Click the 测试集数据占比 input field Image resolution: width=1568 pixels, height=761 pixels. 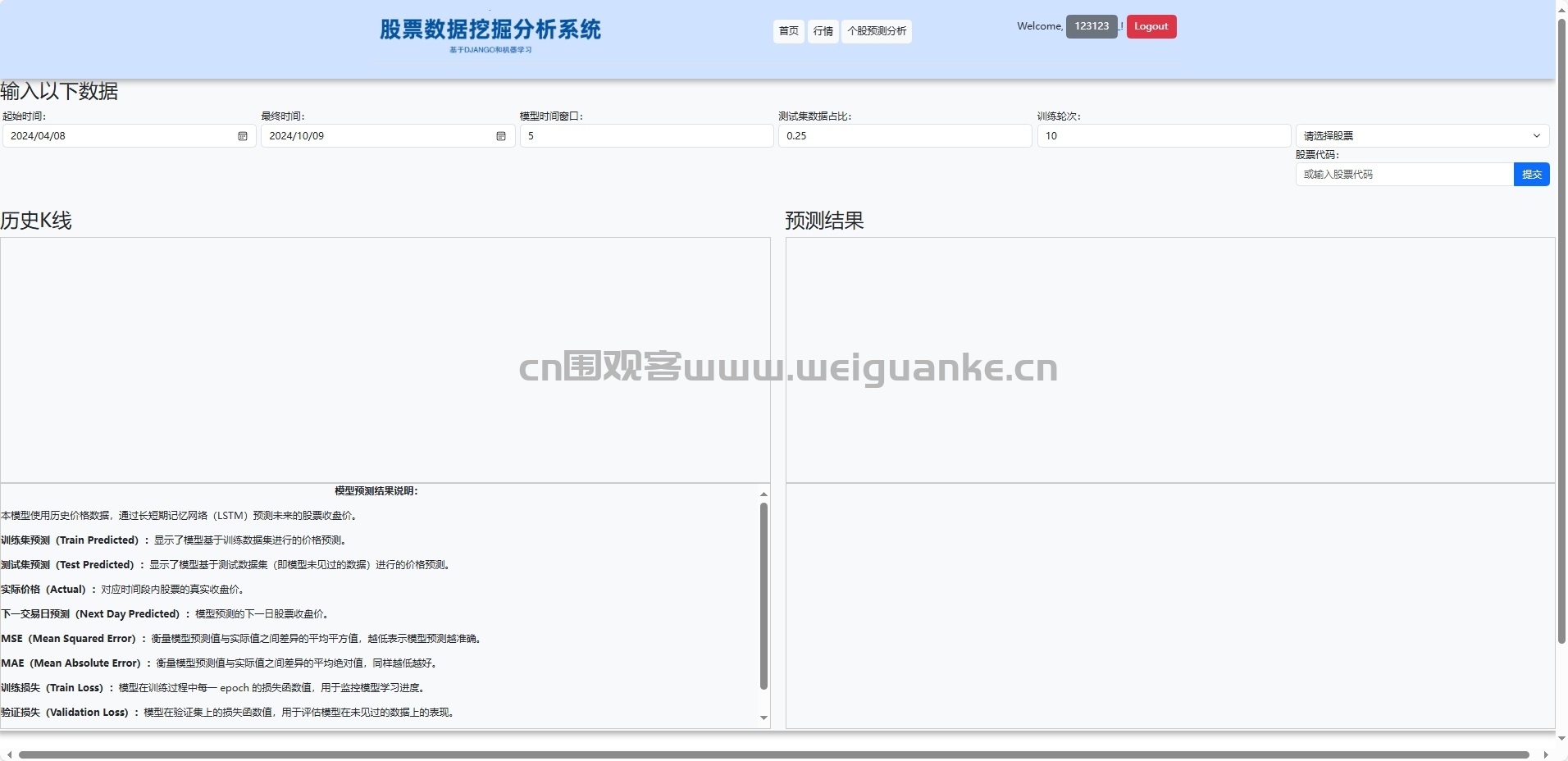click(x=905, y=136)
